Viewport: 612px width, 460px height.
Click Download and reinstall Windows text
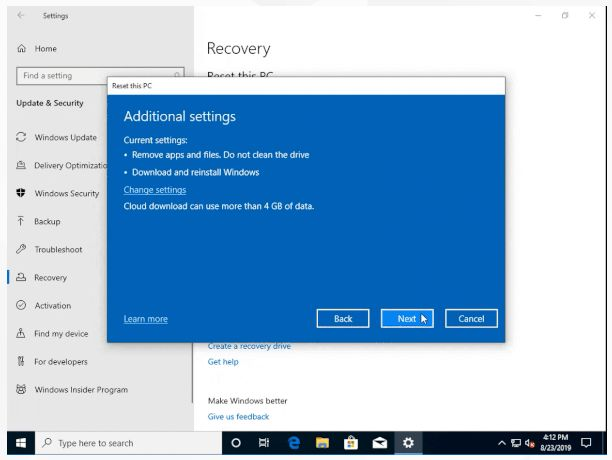(196, 172)
